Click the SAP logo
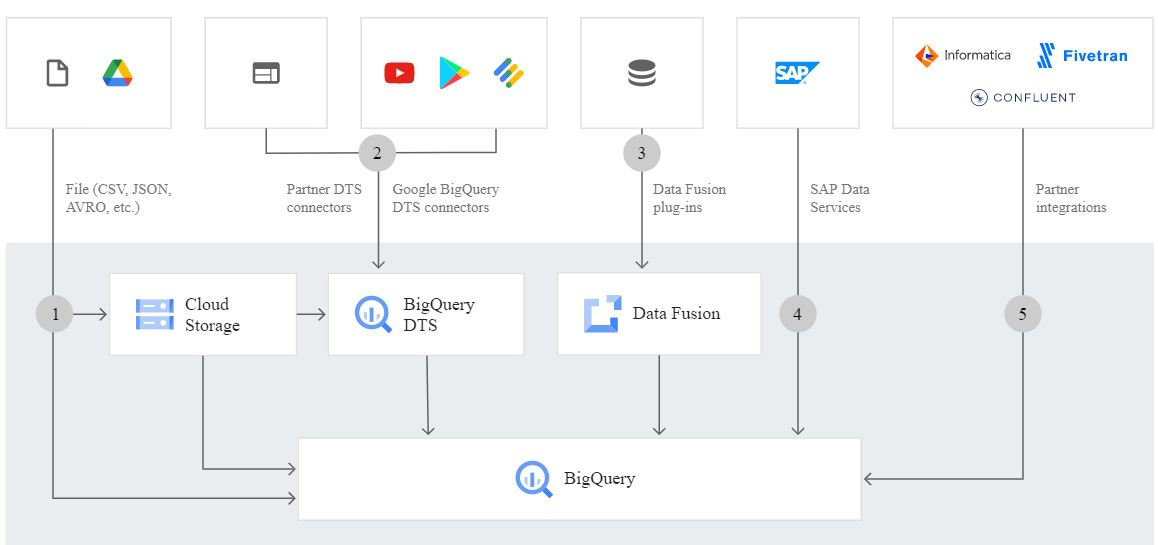The height and width of the screenshot is (545, 1158). tap(797, 73)
